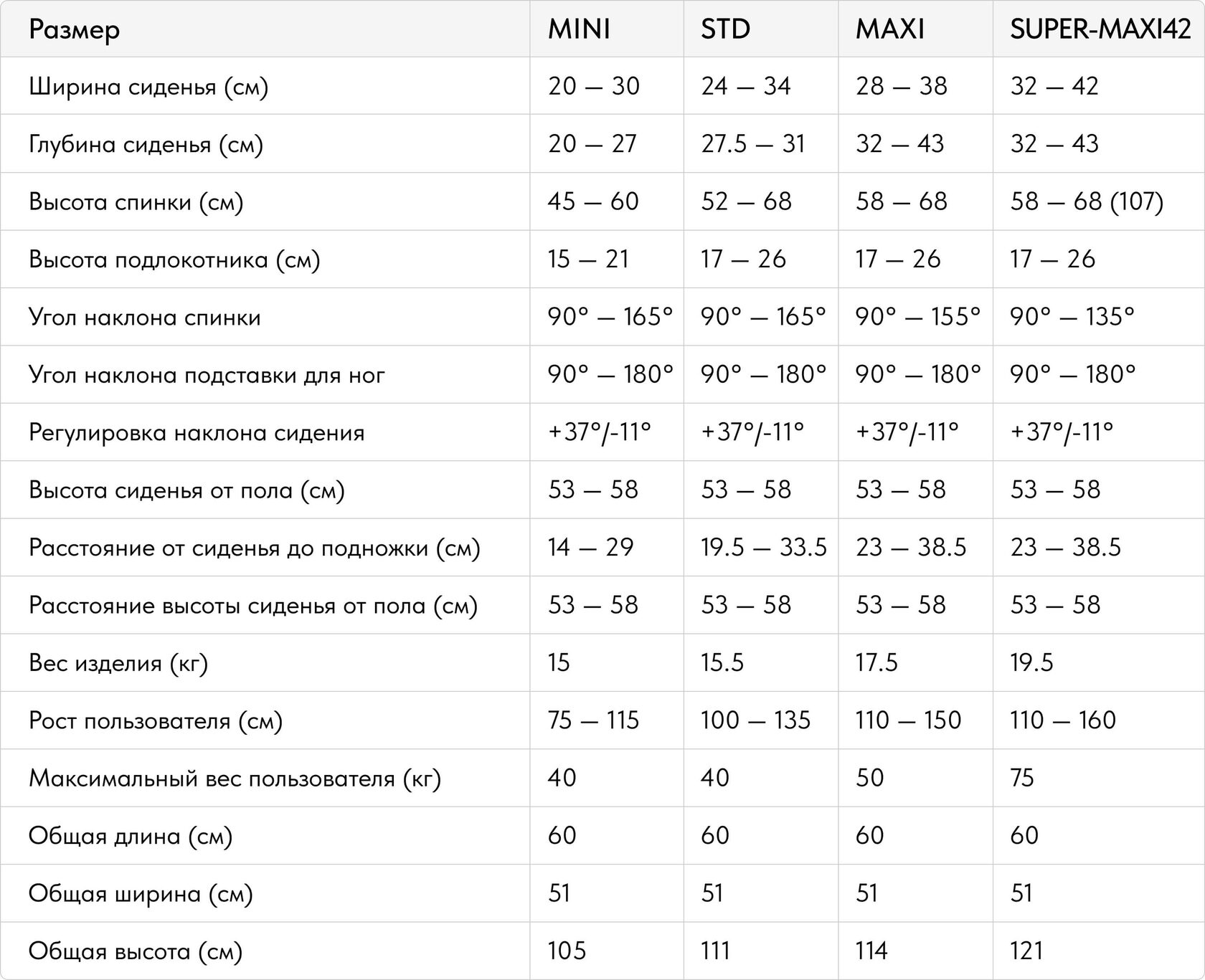The width and height of the screenshot is (1205, 980).
Task: Click the 75 — 115 user height cell
Action: coord(593,720)
